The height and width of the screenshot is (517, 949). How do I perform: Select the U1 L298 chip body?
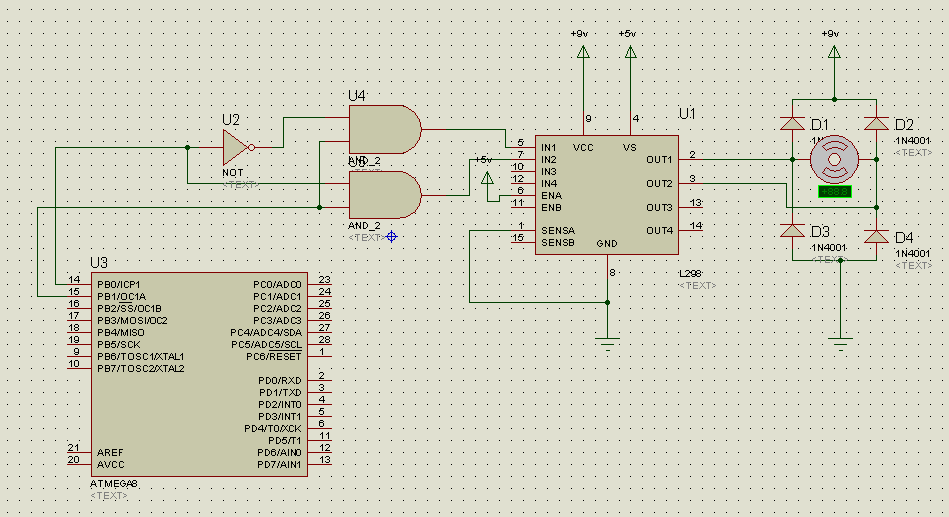606,195
